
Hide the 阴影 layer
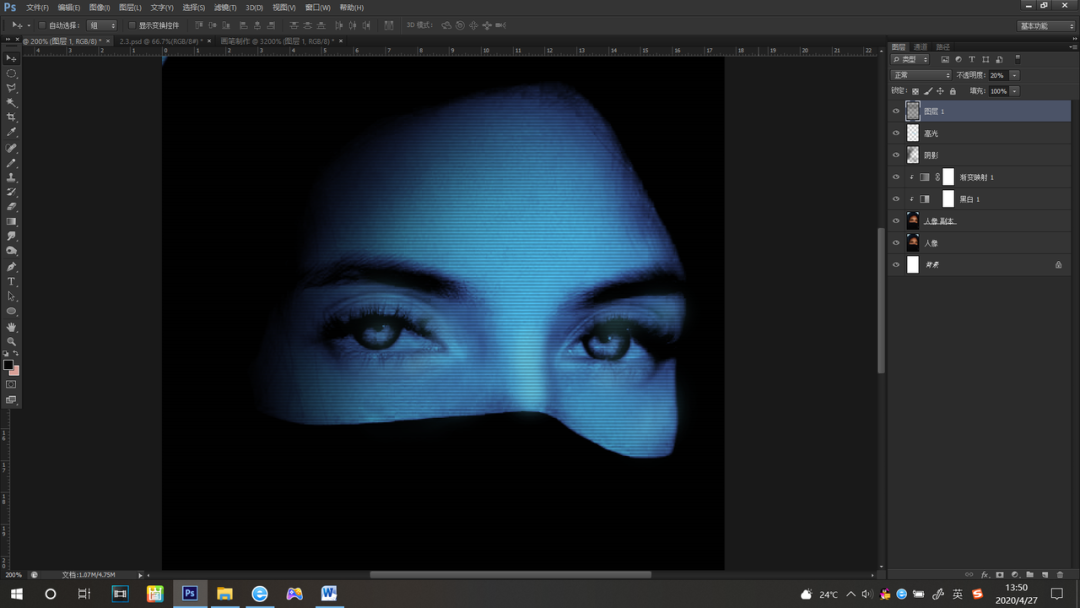(x=896, y=155)
